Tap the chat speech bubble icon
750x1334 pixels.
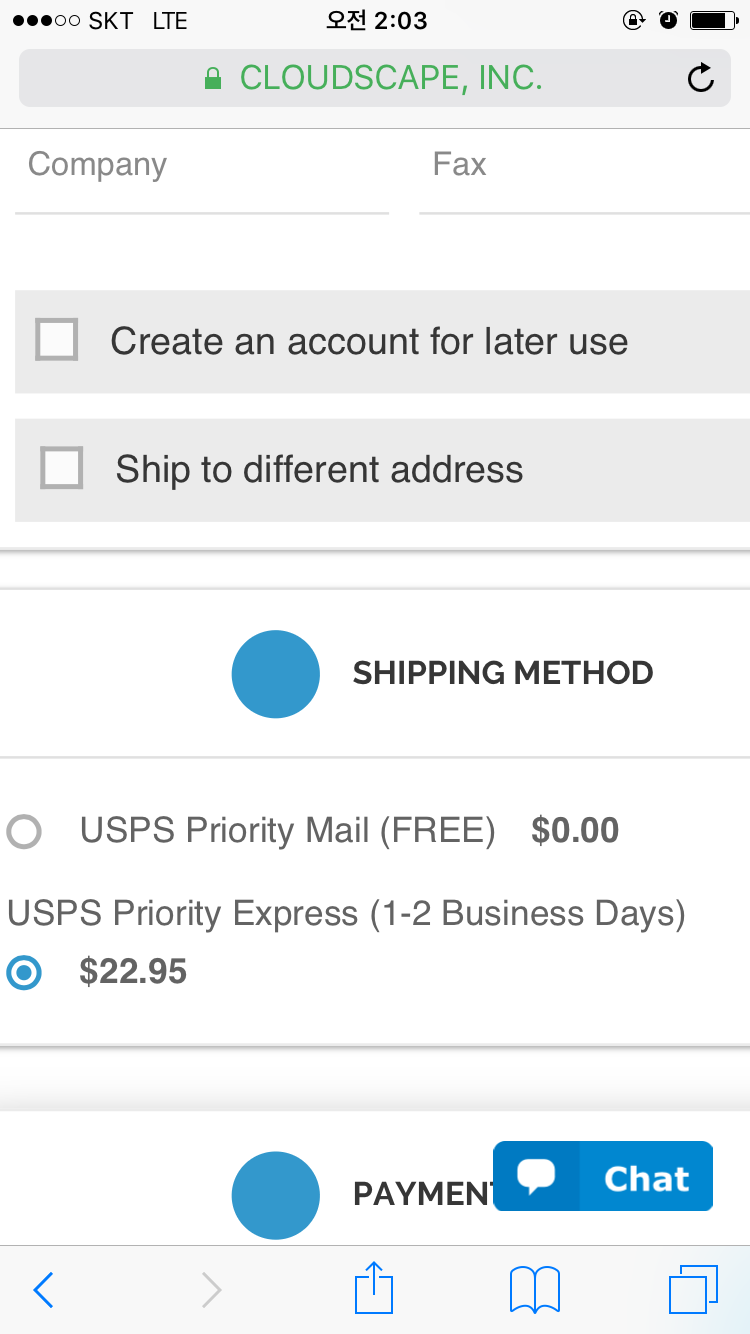pos(536,1176)
